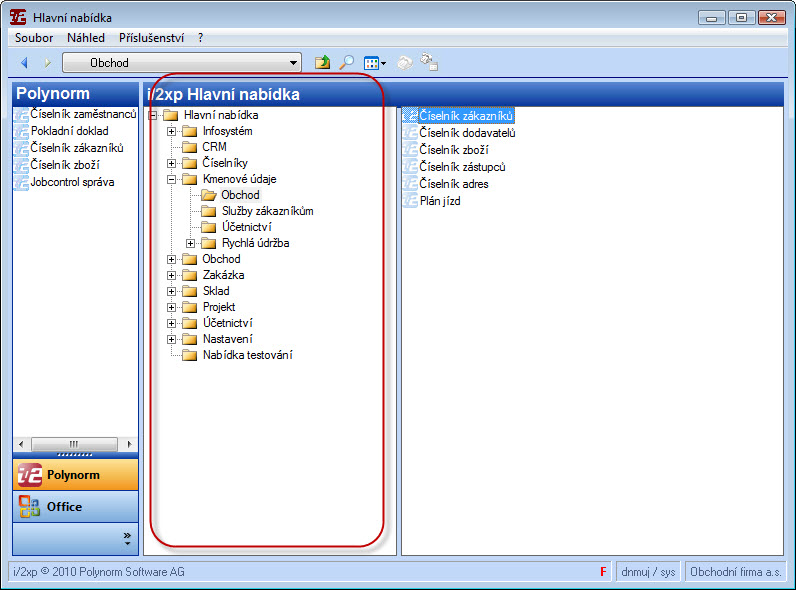Click the Obchodní firma a.s. status entry
796x590 pixels.
(x=735, y=572)
